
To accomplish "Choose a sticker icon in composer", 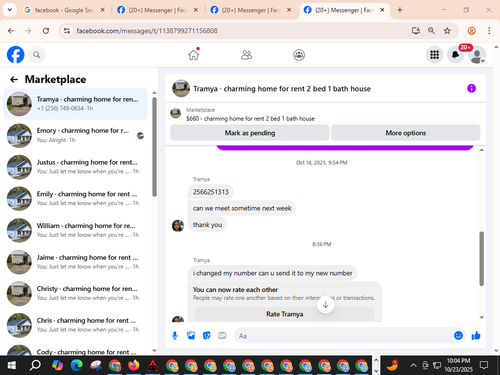I will tap(207, 336).
